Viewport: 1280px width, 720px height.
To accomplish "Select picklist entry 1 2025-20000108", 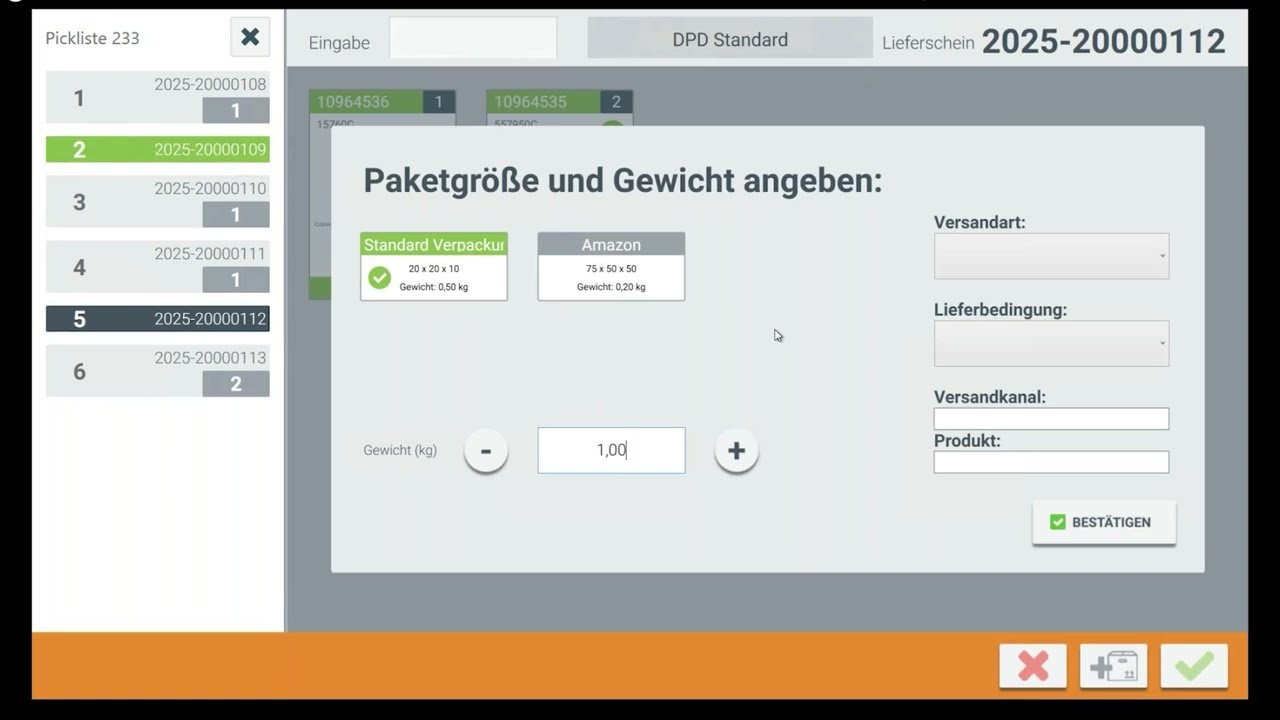I will pyautogui.click(x=158, y=98).
